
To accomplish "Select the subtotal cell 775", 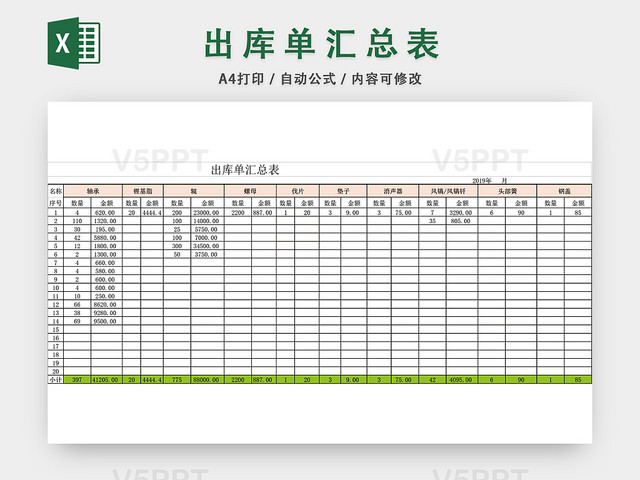I will (x=177, y=380).
